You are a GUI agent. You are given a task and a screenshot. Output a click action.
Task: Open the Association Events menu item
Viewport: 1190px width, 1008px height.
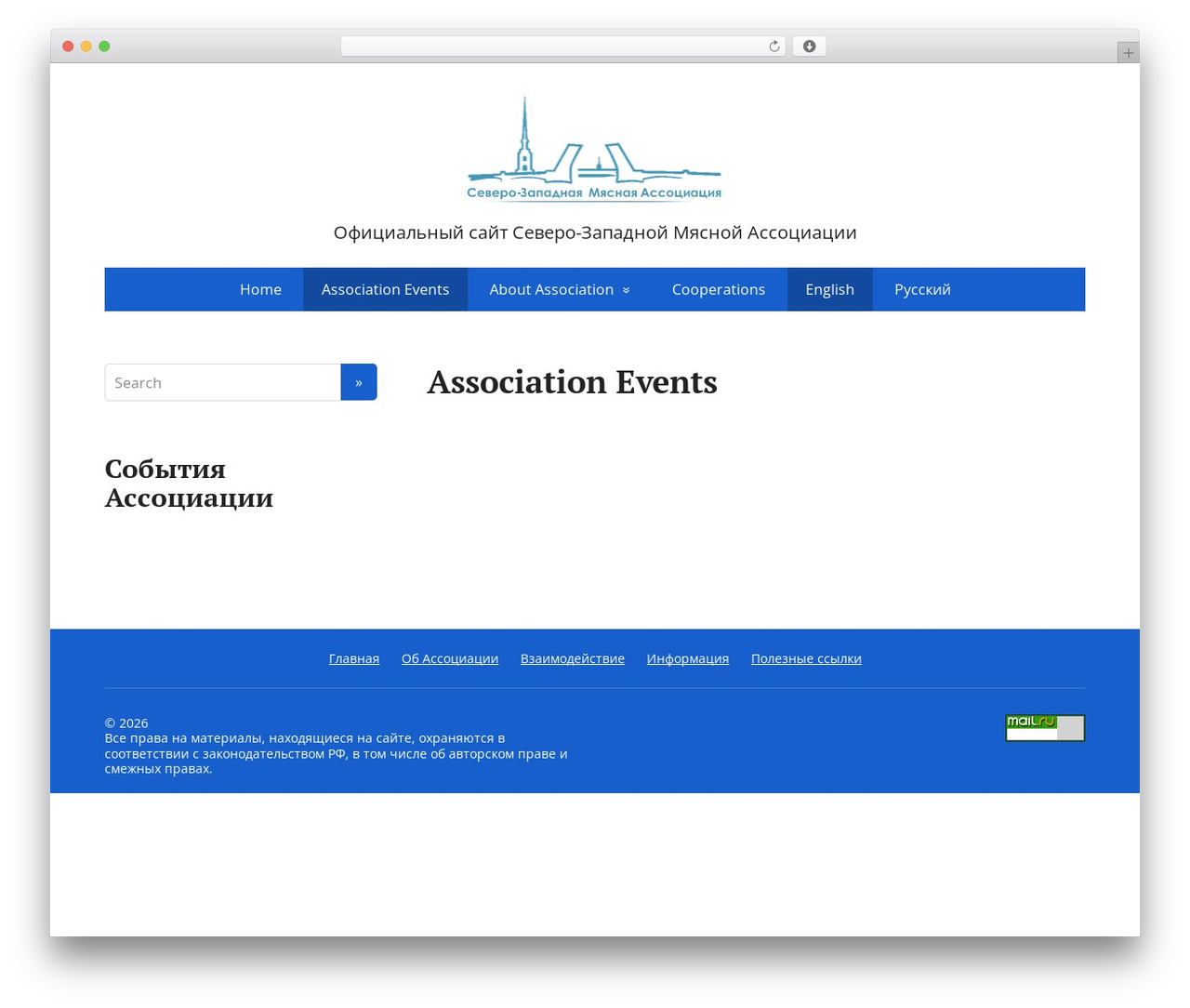pyautogui.click(x=385, y=289)
